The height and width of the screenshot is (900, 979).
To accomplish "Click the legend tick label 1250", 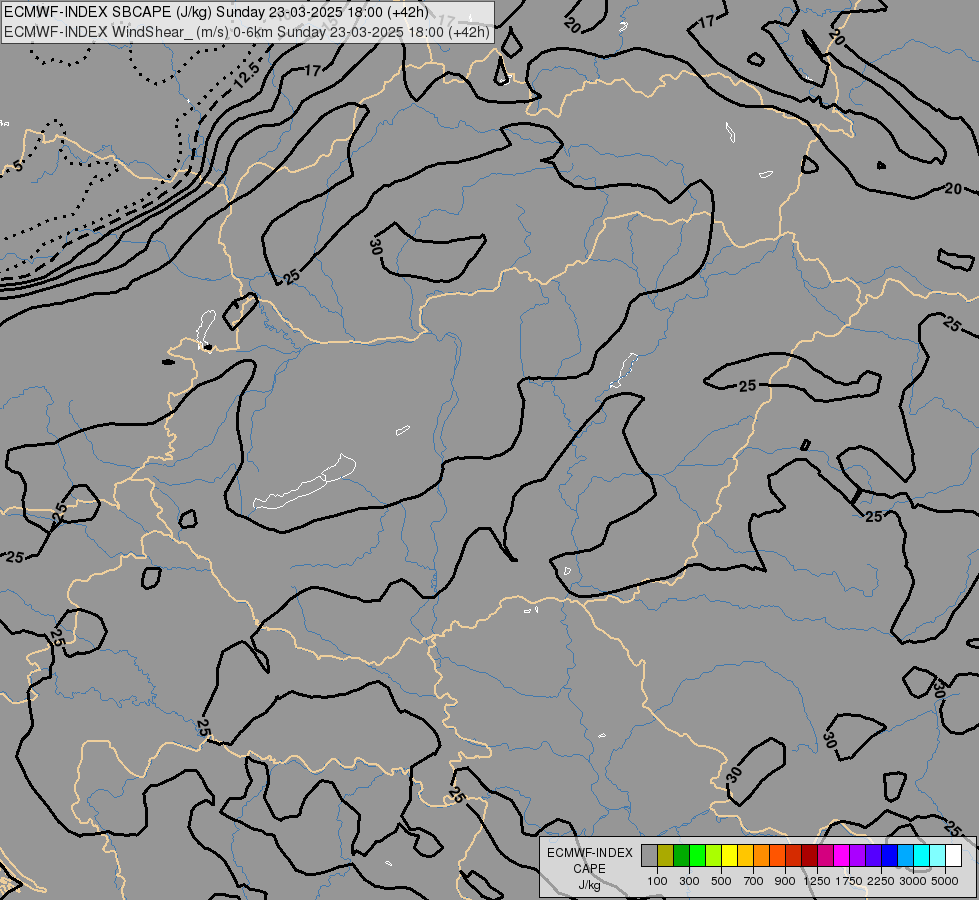I will point(817,881).
